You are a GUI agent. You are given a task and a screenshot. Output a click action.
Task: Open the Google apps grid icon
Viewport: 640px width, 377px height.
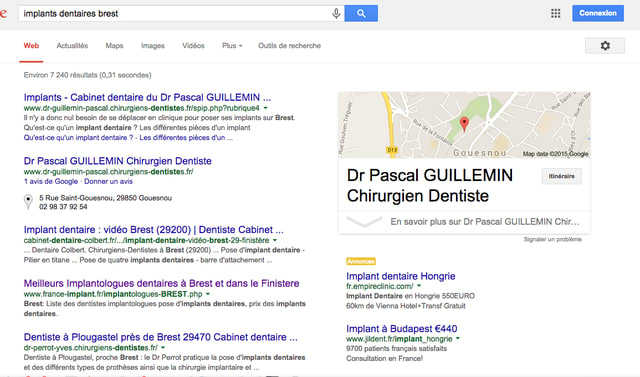click(x=556, y=13)
